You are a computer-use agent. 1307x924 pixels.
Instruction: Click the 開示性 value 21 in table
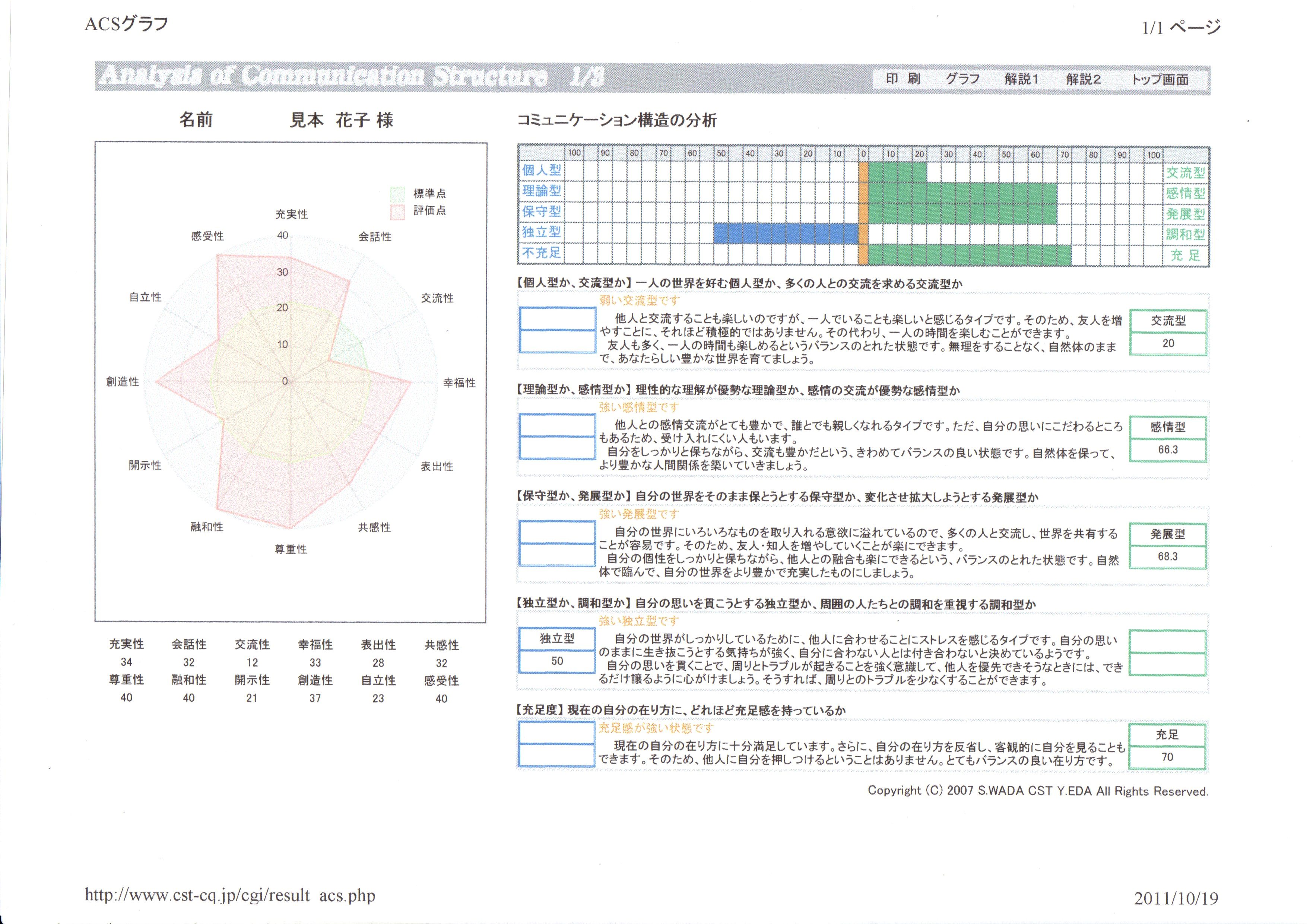[x=252, y=698]
